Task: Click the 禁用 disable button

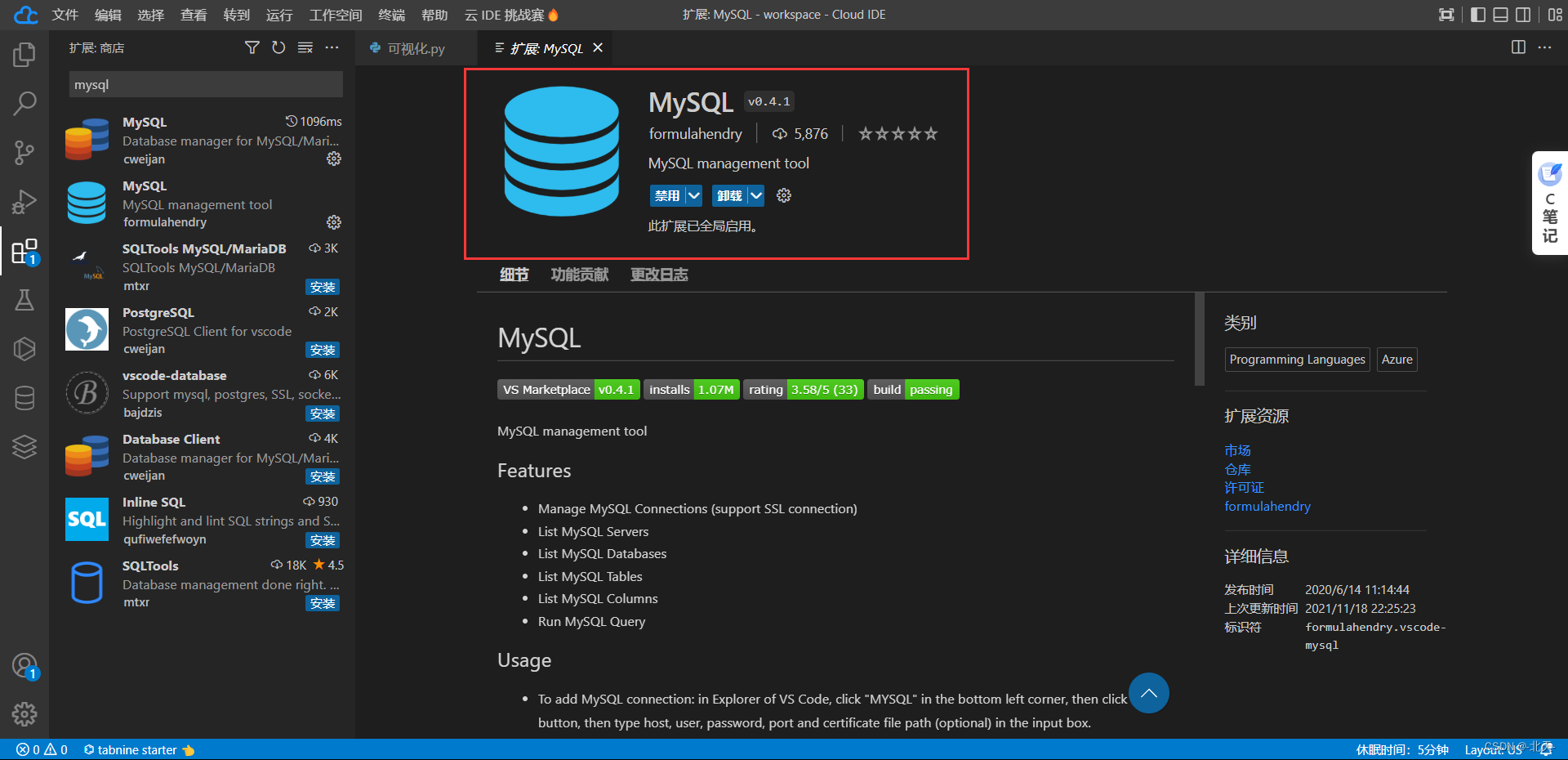Action: point(667,195)
